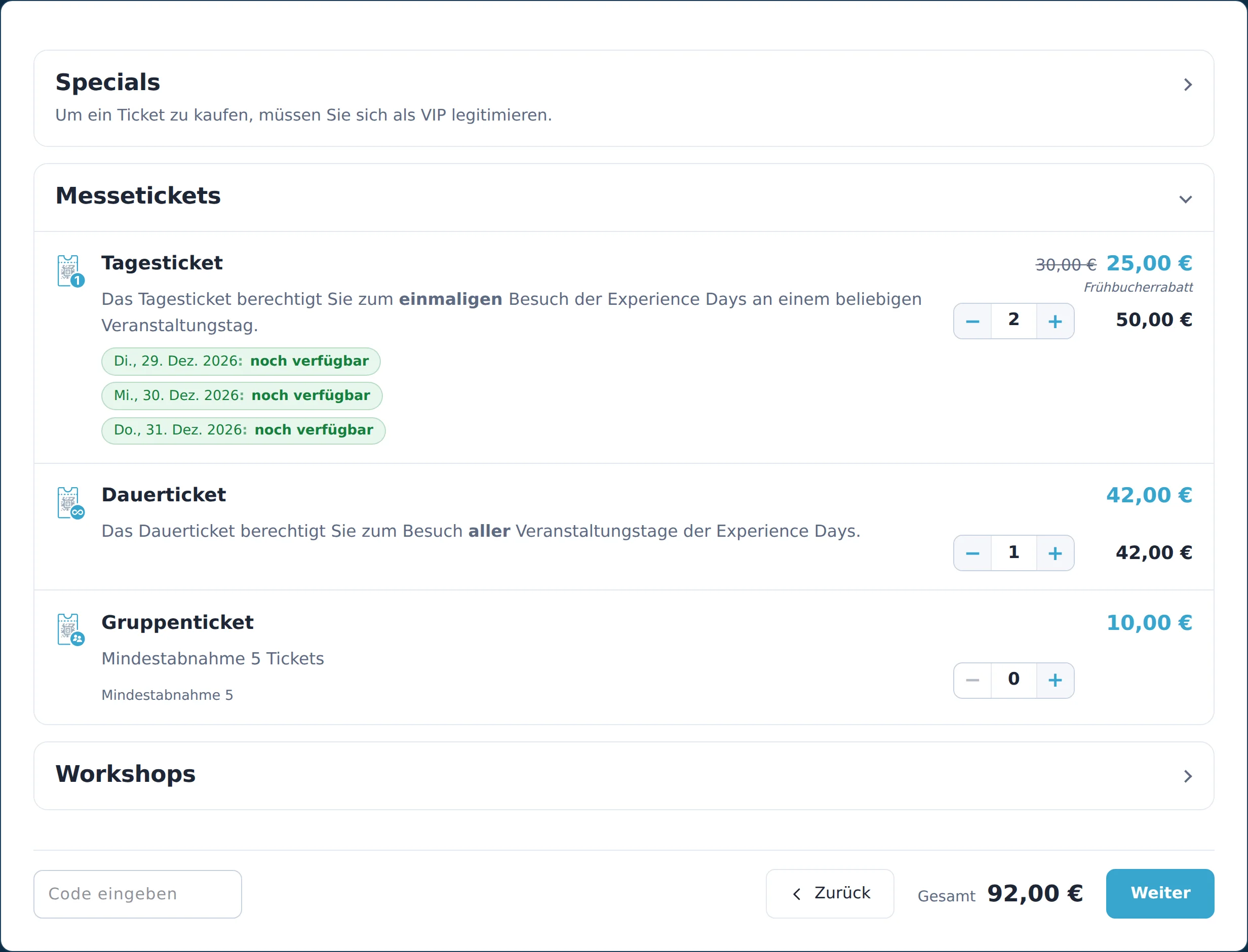Proceed with the Weiter button
Screen dimensions: 1248x952
[1160, 894]
